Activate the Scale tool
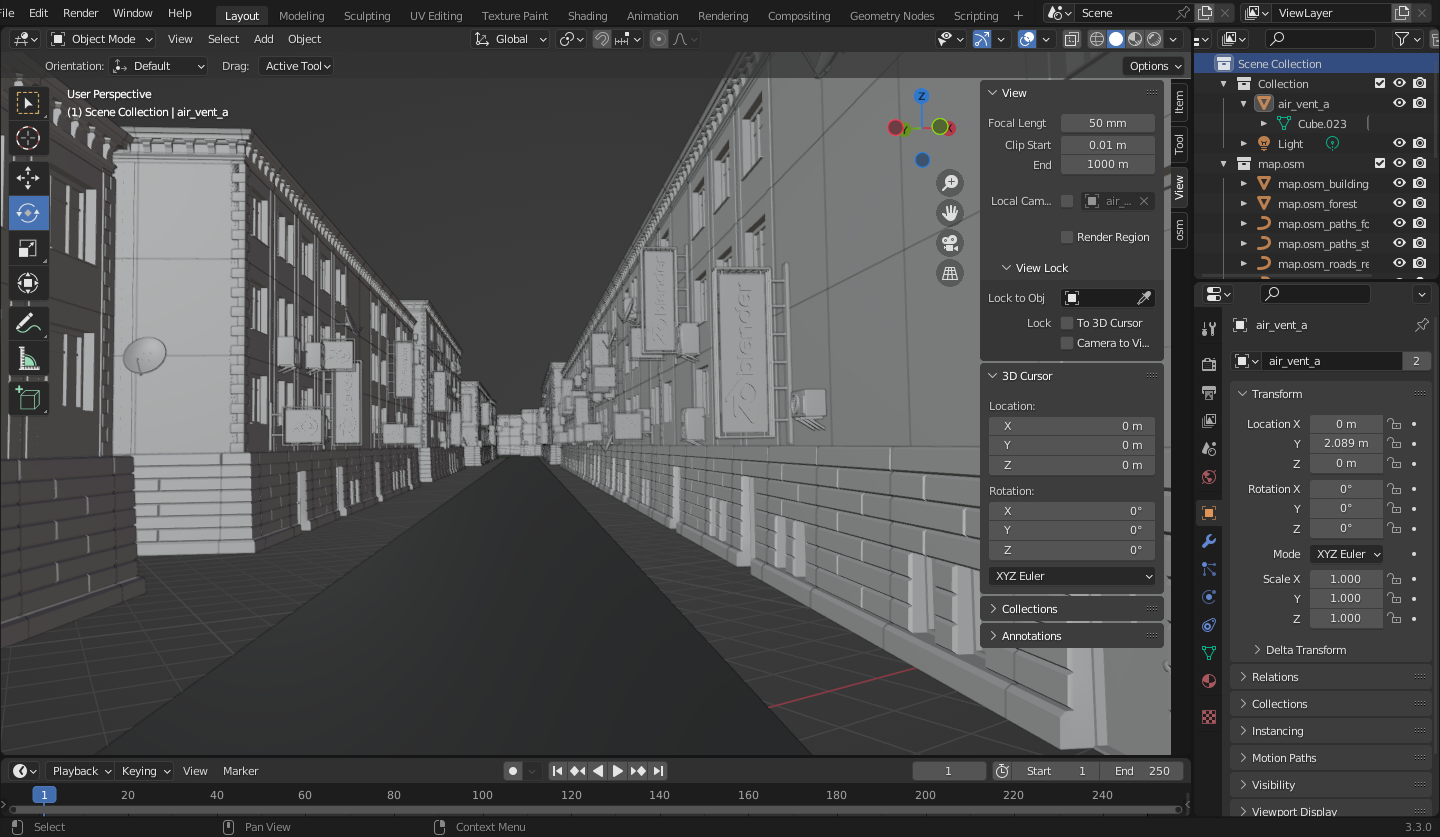This screenshot has height=837, width=1440. pos(28,248)
